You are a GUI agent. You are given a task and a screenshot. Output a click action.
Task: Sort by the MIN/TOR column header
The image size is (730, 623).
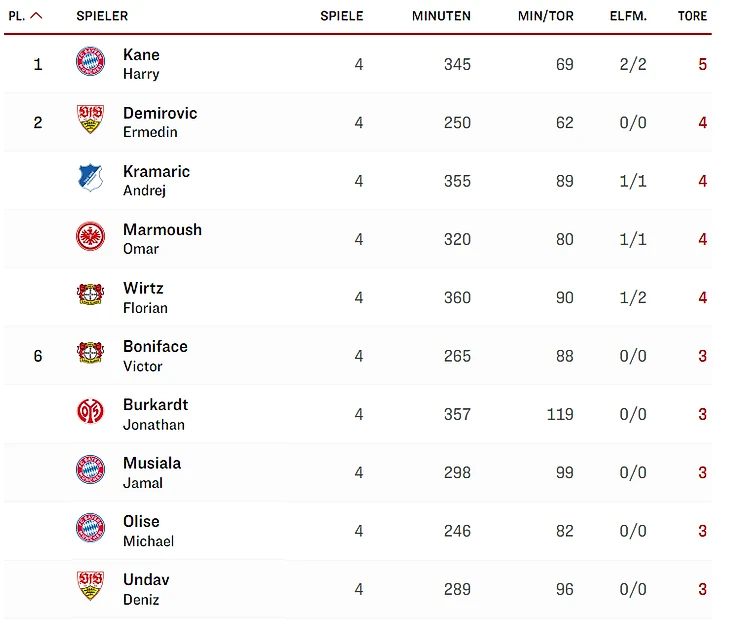(x=546, y=16)
